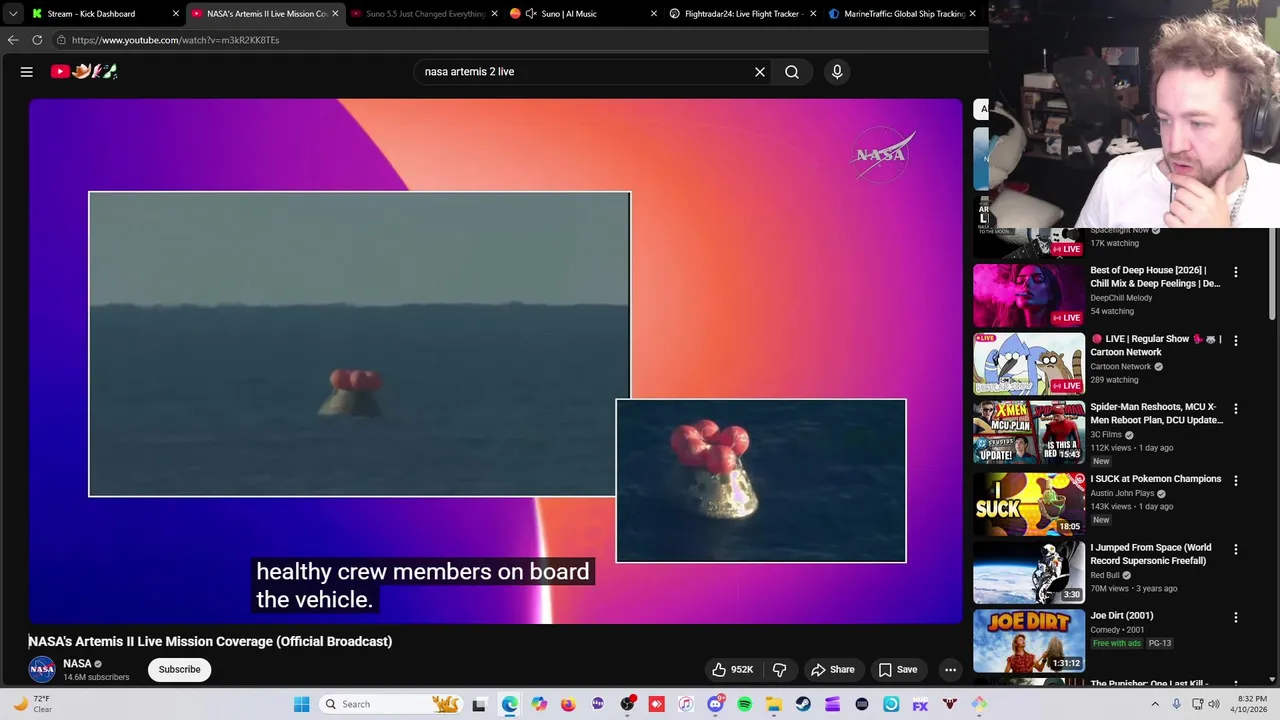This screenshot has width=1280, height=720.
Task: Open options for Spider-Man Reshoots video
Action: click(1236, 409)
